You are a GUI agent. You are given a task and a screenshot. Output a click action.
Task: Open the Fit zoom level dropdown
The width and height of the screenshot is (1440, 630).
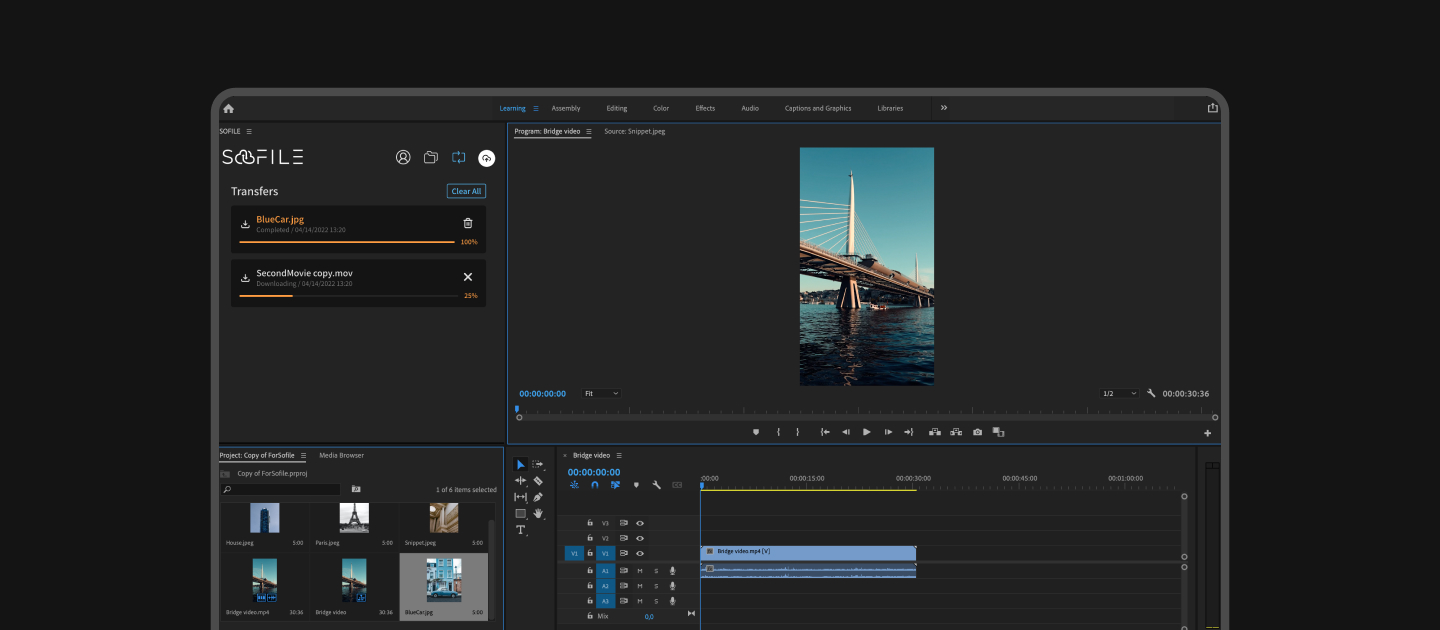click(x=601, y=394)
